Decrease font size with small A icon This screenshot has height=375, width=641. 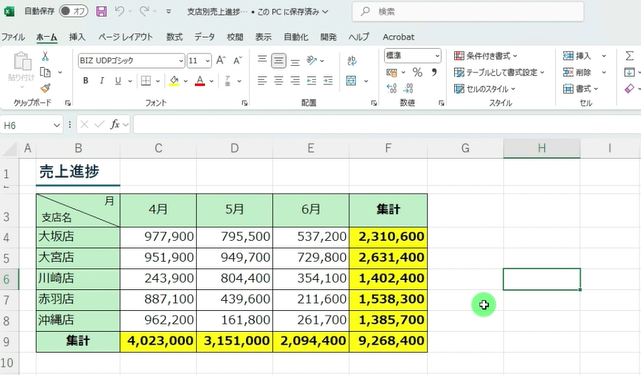[237, 61]
